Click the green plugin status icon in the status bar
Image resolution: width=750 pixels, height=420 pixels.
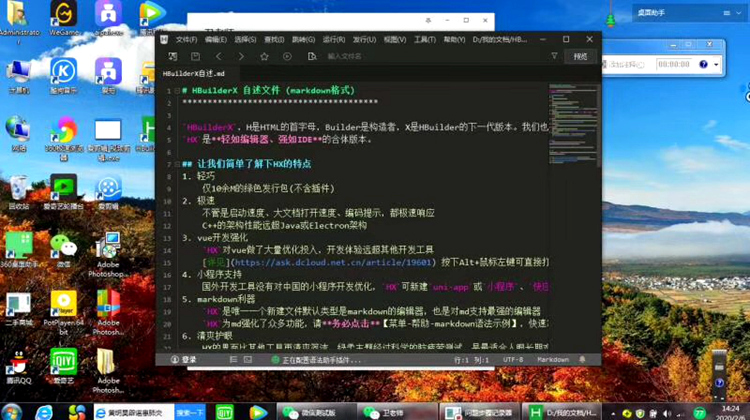pyautogui.click(x=275, y=360)
